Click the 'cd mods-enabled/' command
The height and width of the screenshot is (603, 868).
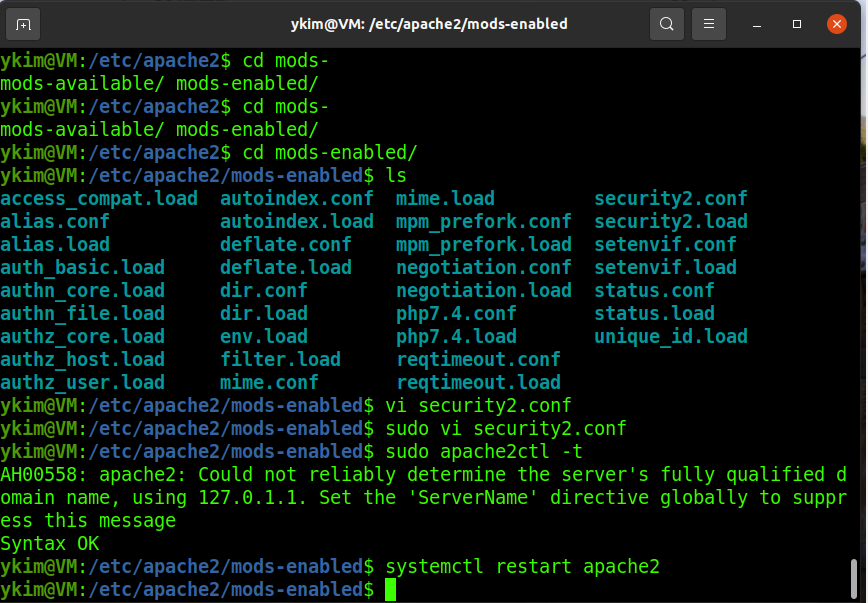[330, 153]
